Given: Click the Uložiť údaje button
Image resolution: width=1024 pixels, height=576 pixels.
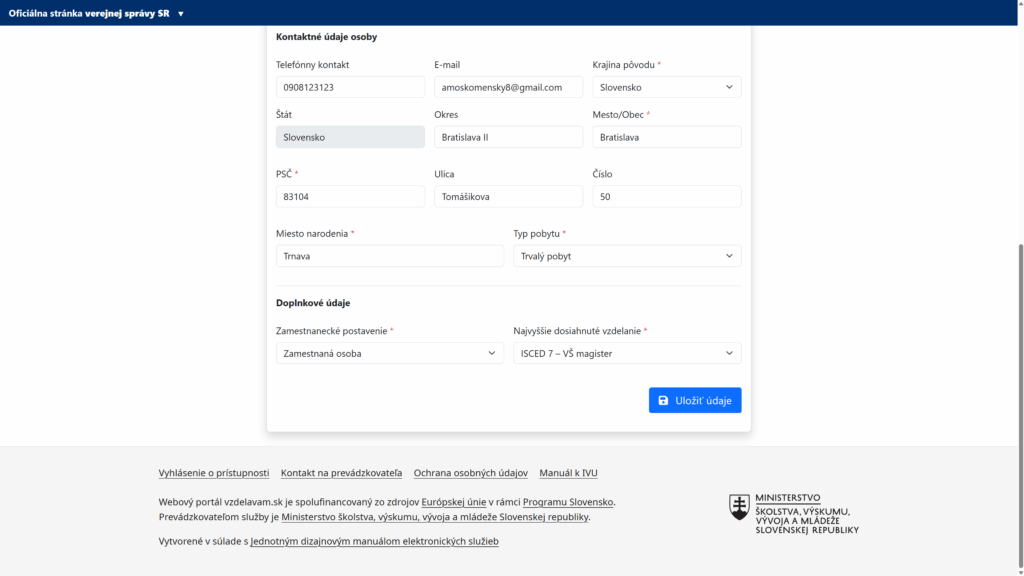Looking at the screenshot, I should pos(695,400).
